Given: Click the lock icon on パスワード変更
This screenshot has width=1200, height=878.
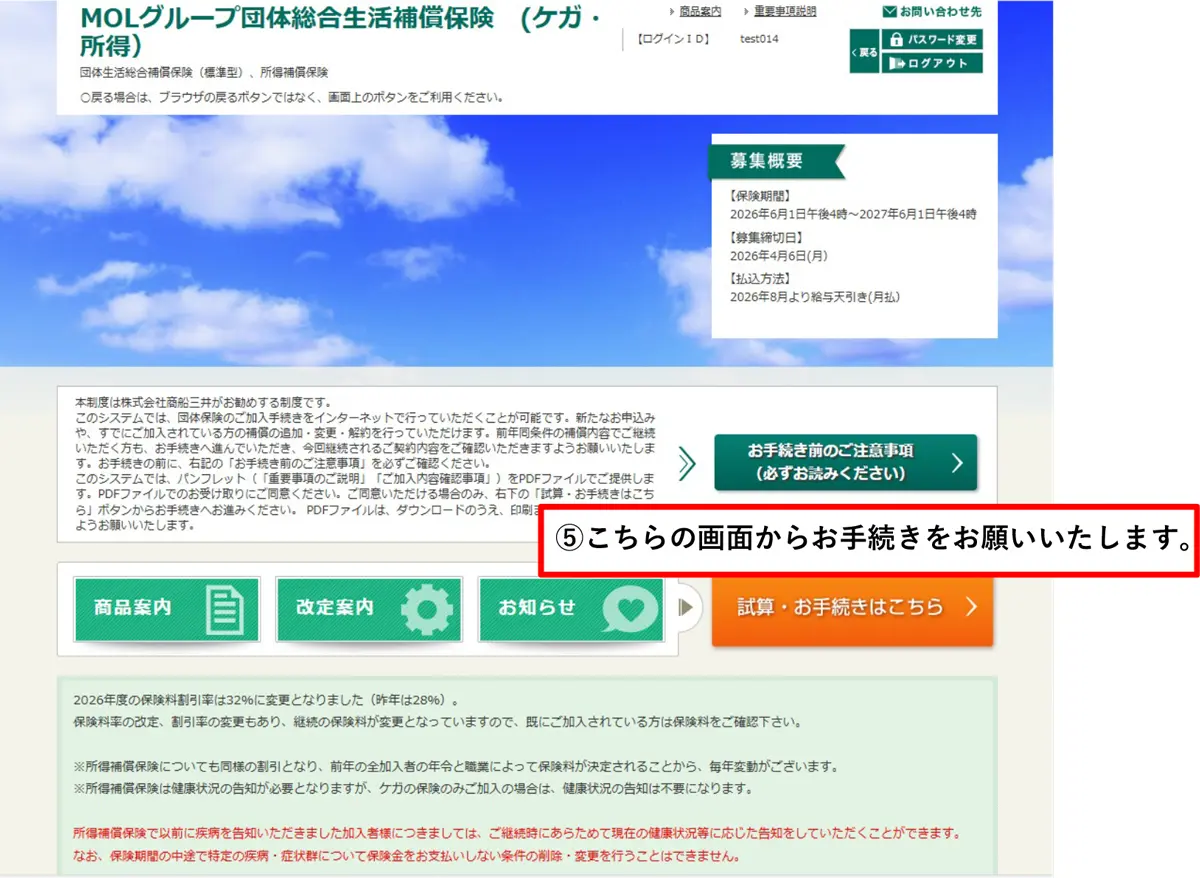Looking at the screenshot, I should (897, 39).
